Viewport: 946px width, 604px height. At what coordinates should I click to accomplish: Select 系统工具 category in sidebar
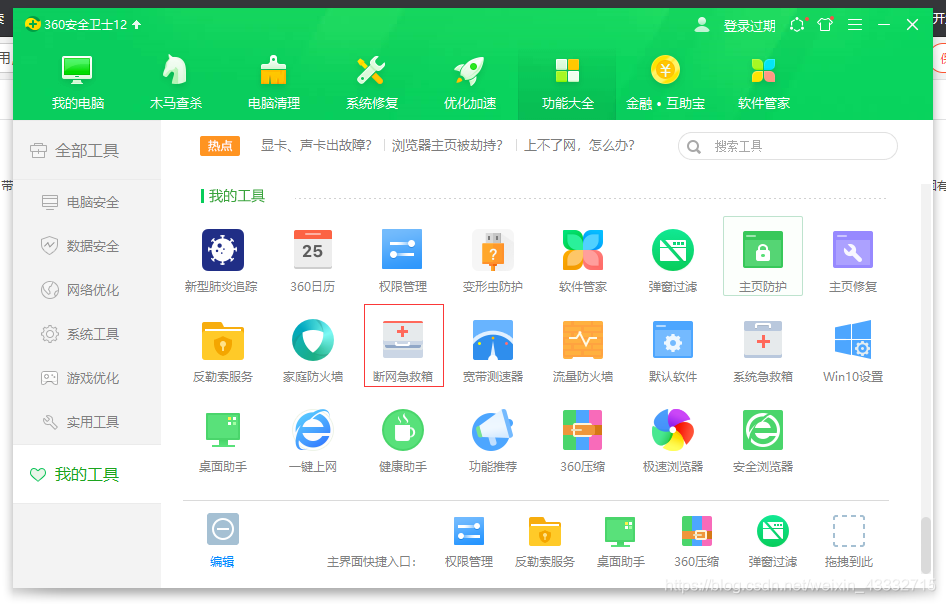[x=87, y=334]
